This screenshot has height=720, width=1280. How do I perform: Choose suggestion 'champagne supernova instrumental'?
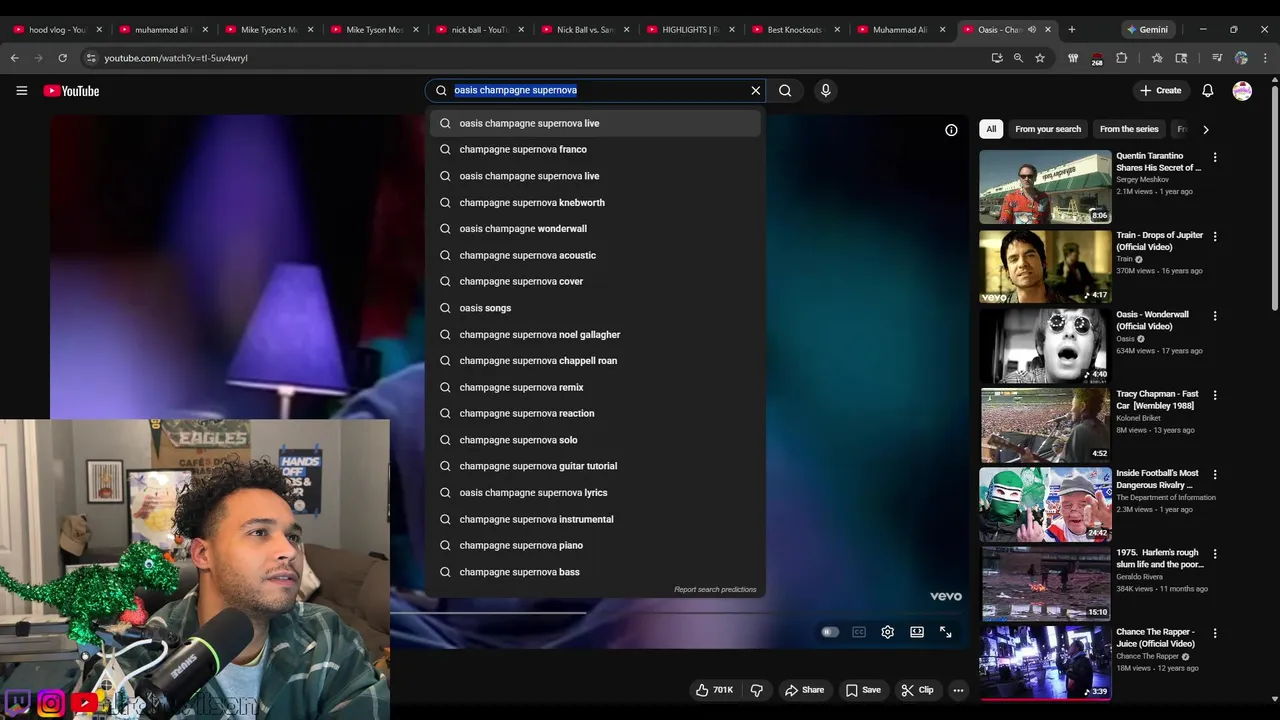coord(595,519)
